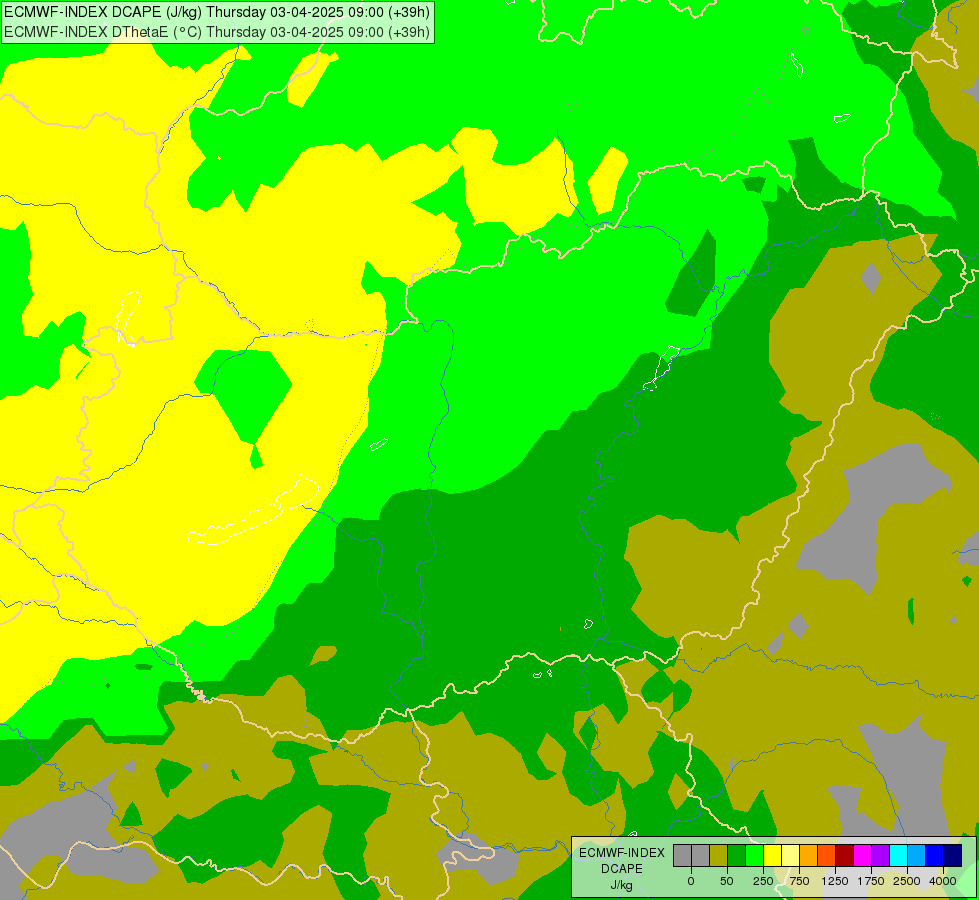Click the legend value '1250'
The width and height of the screenshot is (979, 900).
835,881
